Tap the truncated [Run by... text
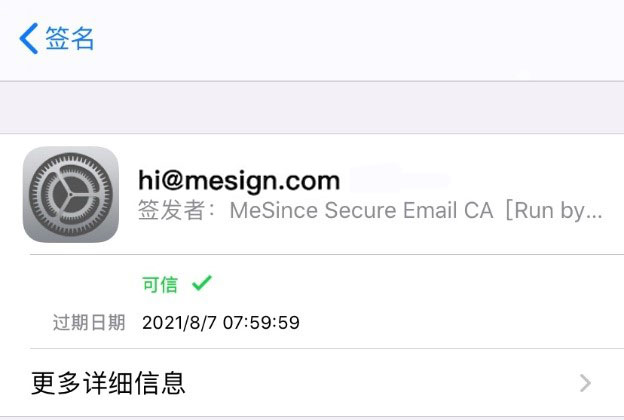Screen dimensions: 624x420 [x=553, y=210]
